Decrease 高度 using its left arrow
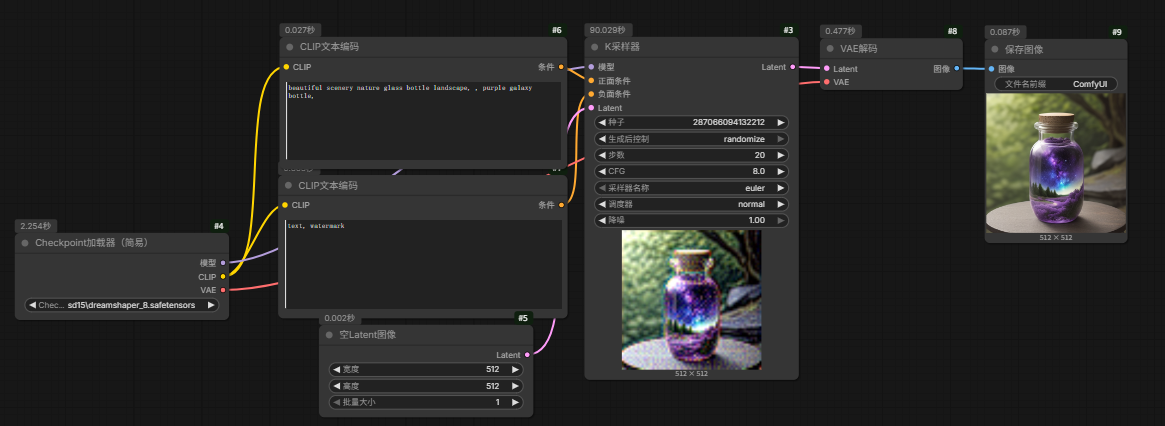Image resolution: width=1165 pixels, height=426 pixels. click(337, 386)
